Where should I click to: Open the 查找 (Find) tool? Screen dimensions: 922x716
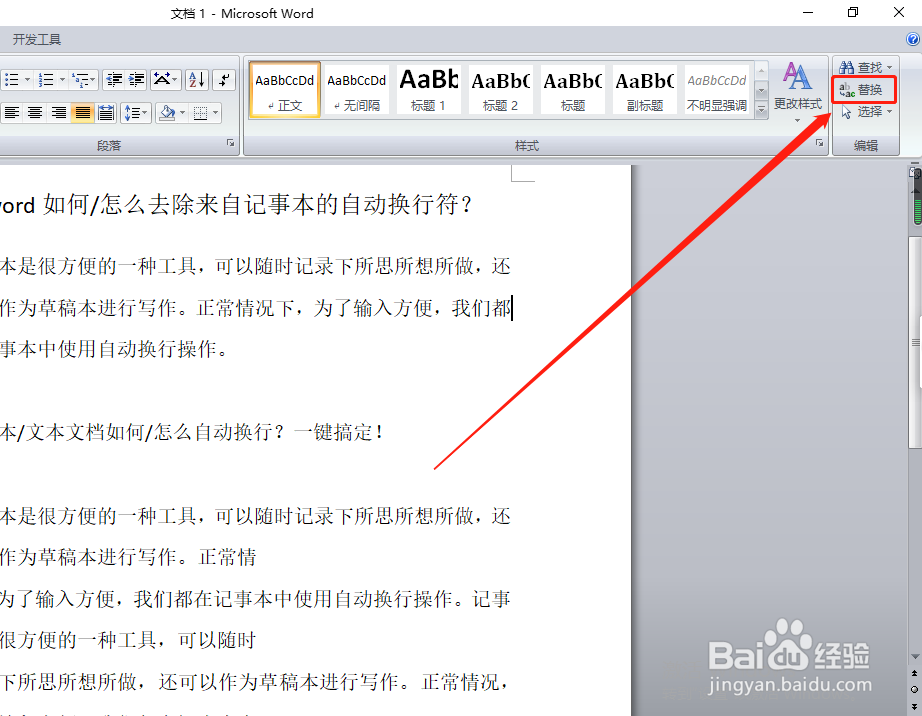pos(864,67)
